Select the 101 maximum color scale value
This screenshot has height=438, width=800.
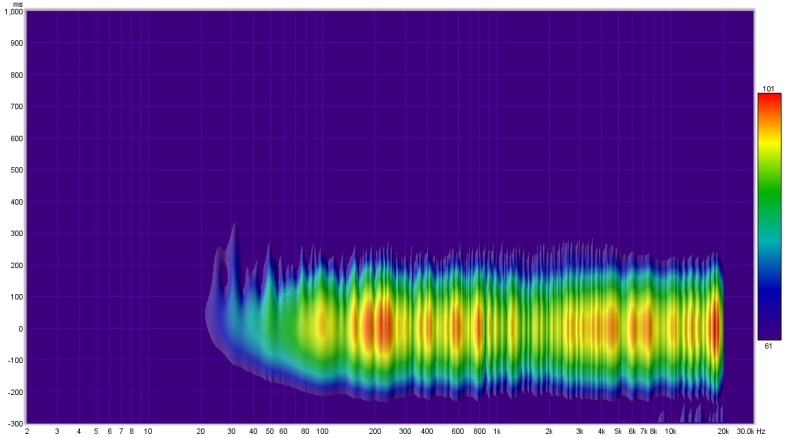[768, 89]
